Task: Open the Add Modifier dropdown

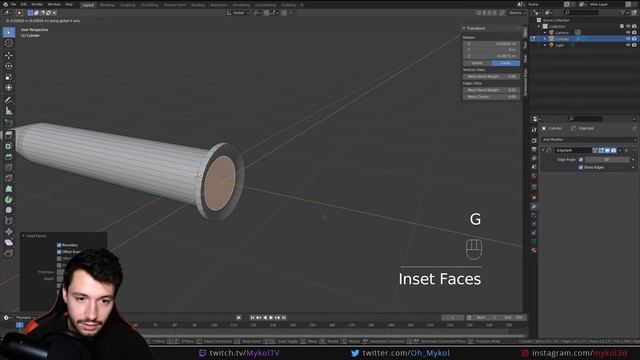Action: (589, 140)
